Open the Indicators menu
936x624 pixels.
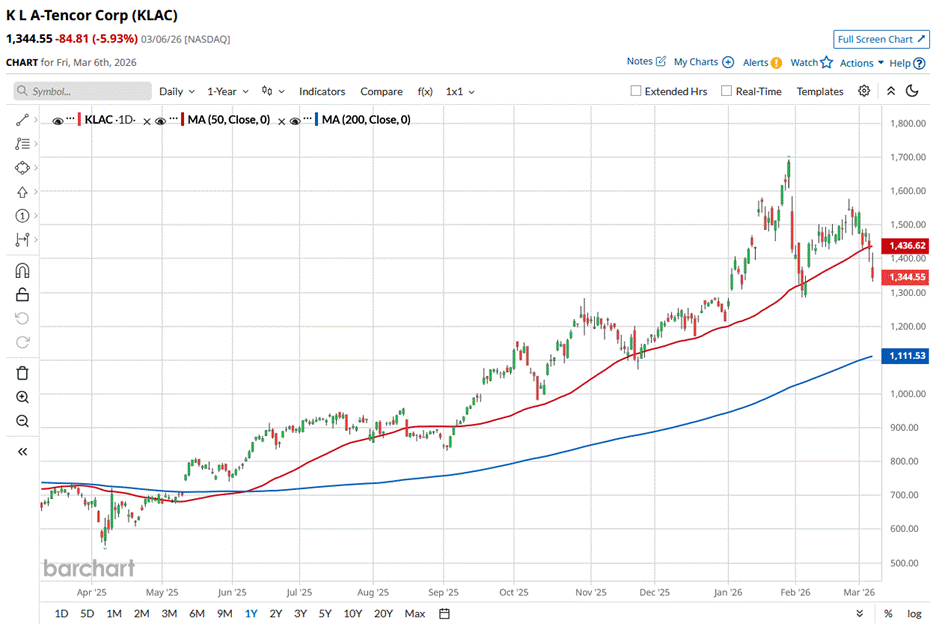pos(322,91)
